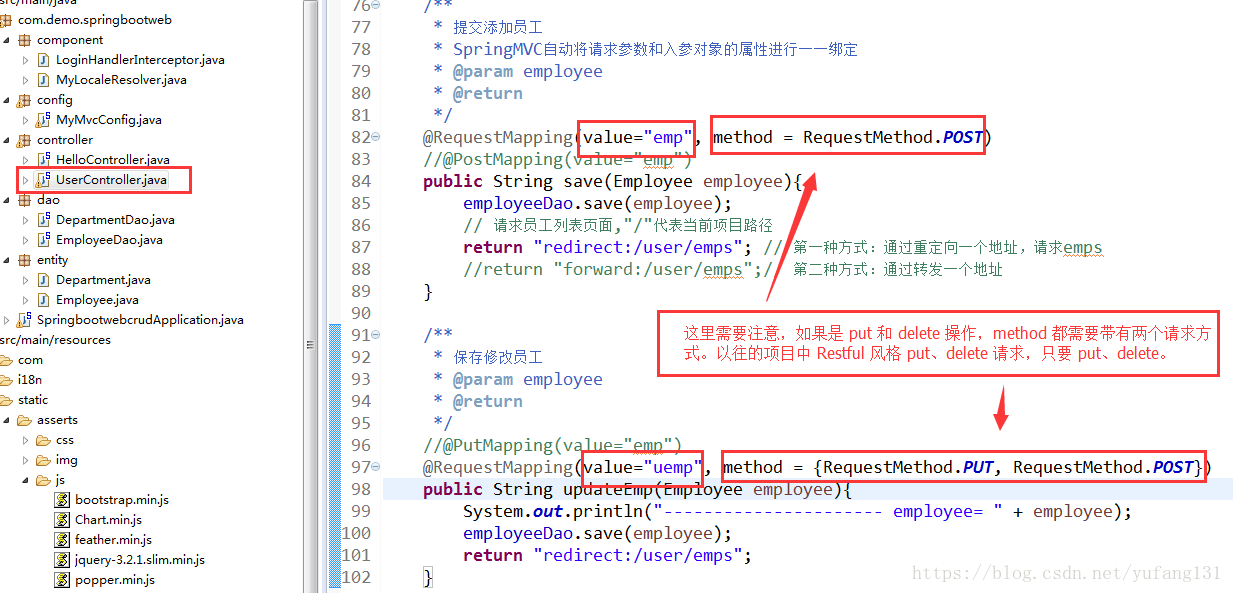
Task: Collapse the js folder node
Action: pos(26,480)
